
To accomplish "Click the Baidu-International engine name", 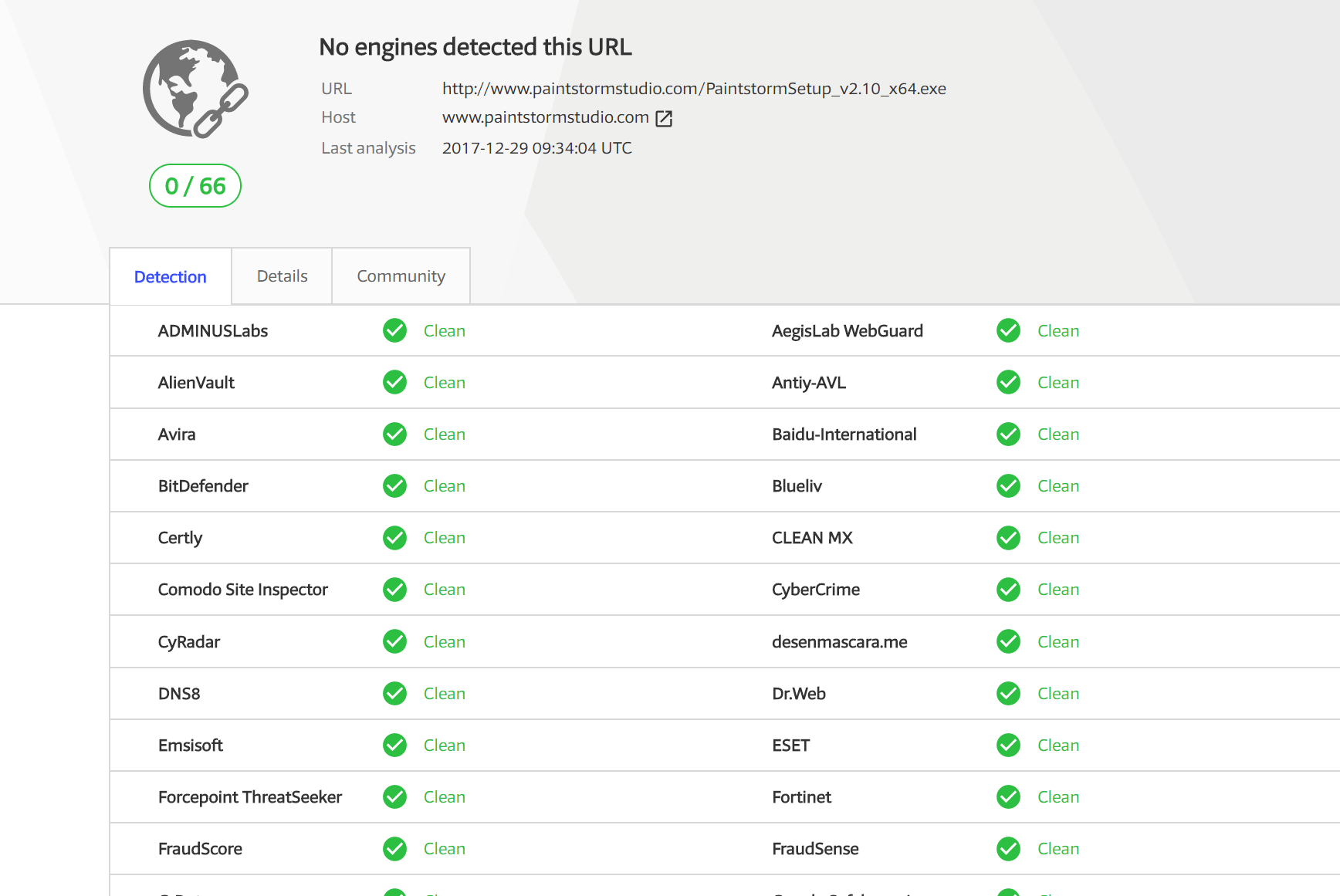I will pos(844,434).
